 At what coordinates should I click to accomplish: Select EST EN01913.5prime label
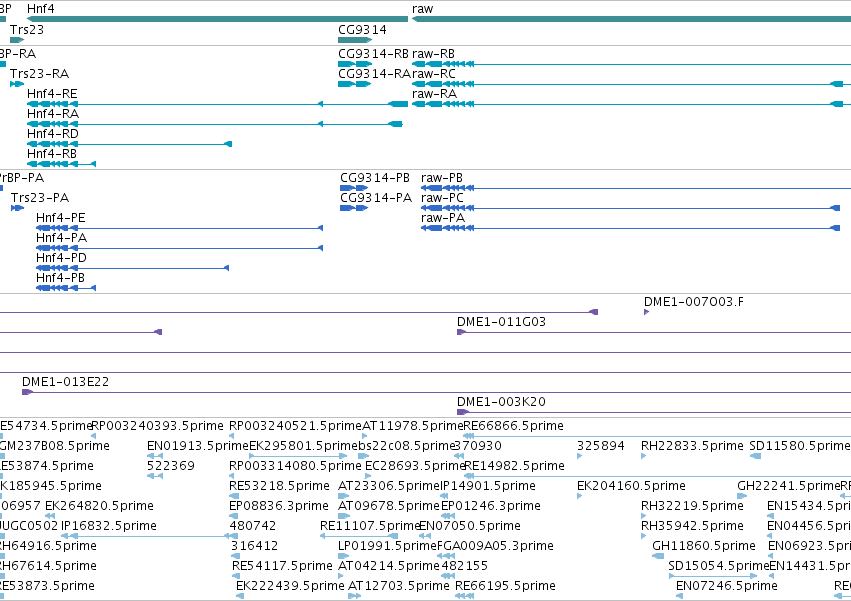point(198,446)
